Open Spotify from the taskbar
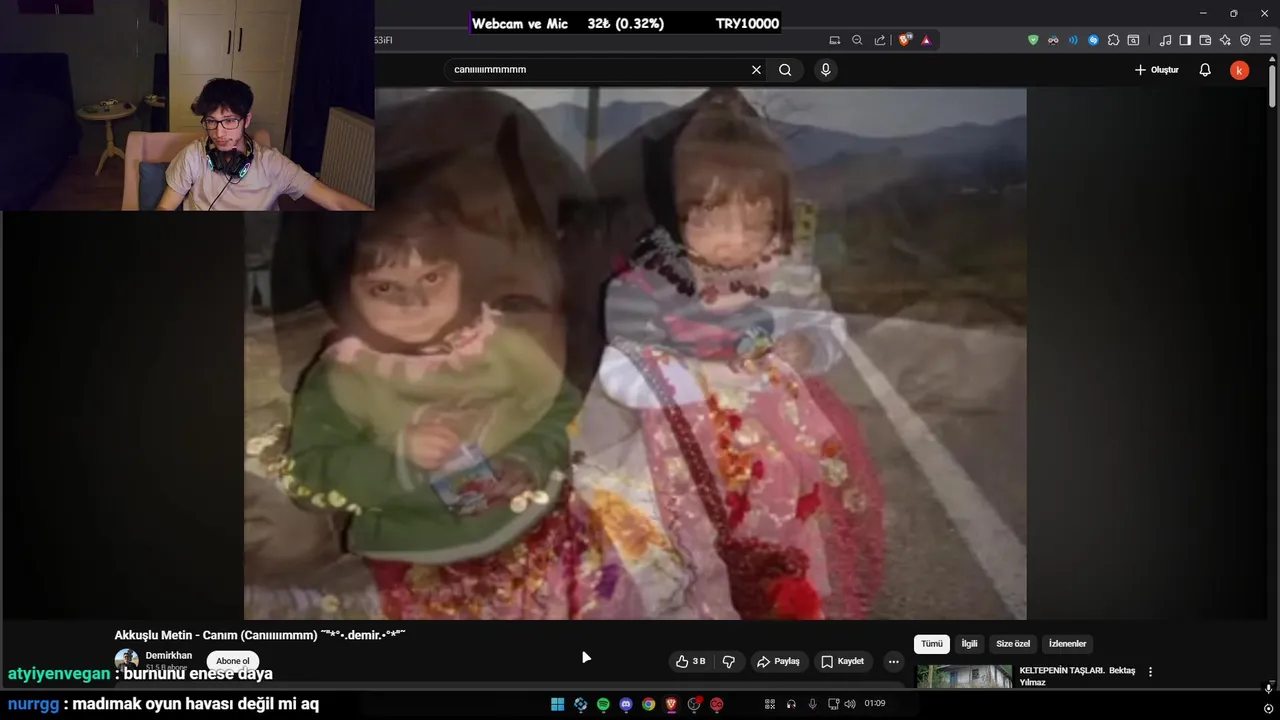The height and width of the screenshot is (720, 1280). [603, 704]
